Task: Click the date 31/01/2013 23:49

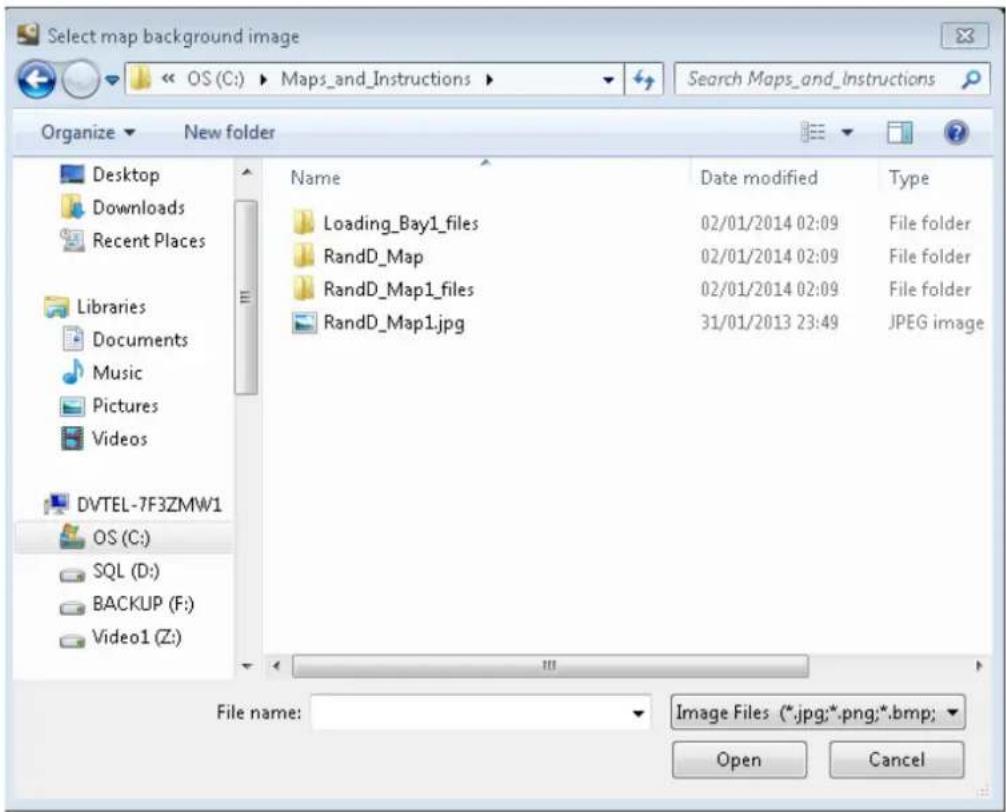Action: [x=769, y=322]
